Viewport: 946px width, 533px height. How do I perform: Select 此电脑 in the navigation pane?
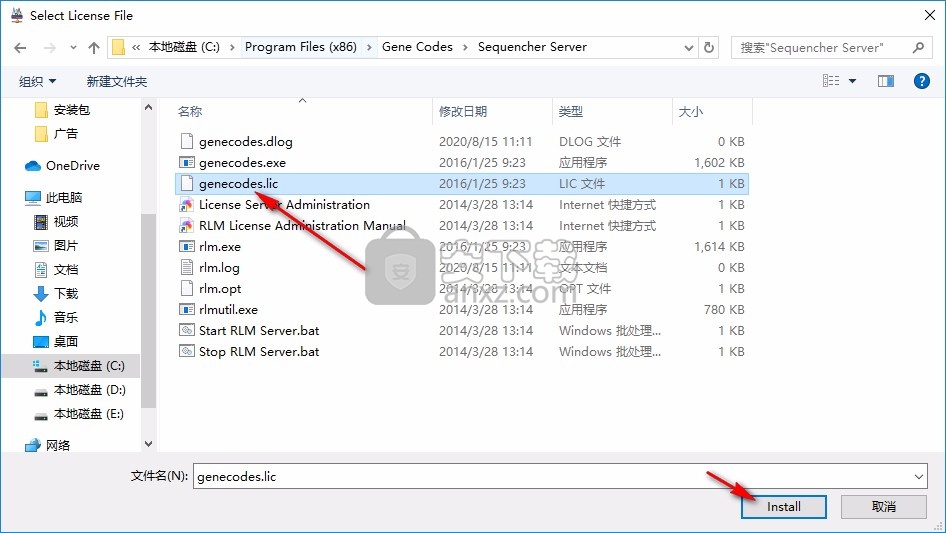point(63,197)
